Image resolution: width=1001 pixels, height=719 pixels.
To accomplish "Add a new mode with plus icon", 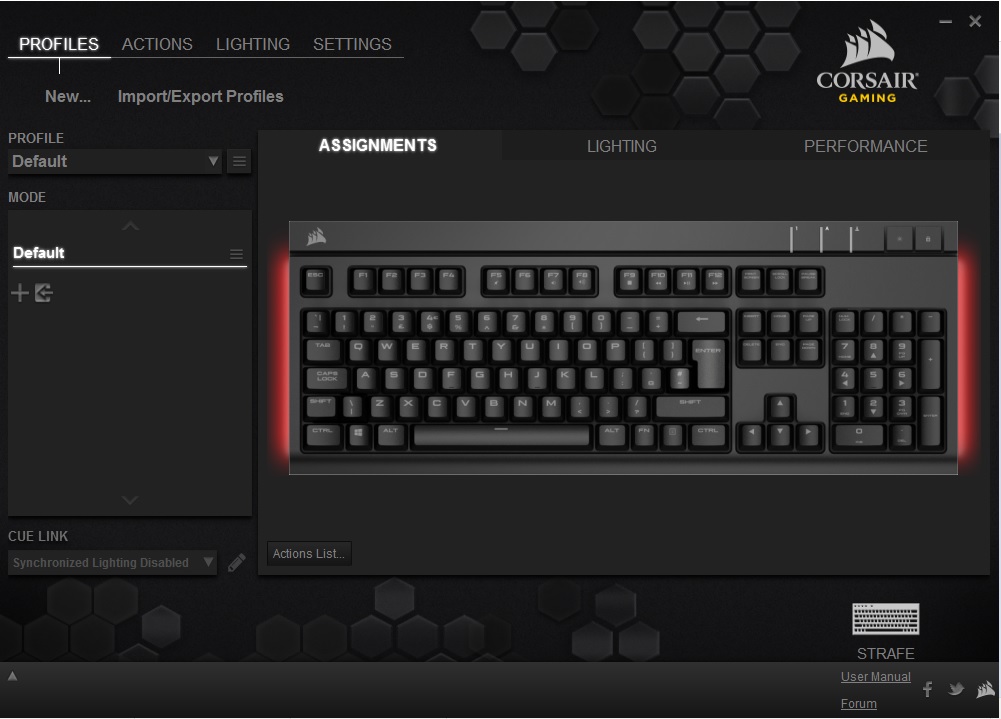I will (x=20, y=293).
